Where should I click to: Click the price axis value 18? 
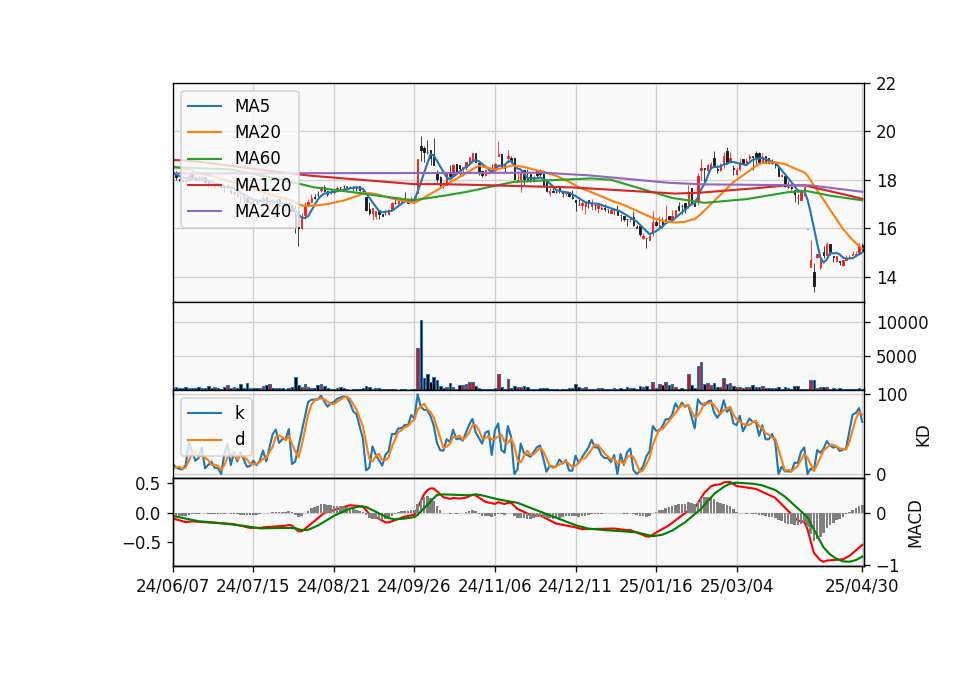coord(886,181)
